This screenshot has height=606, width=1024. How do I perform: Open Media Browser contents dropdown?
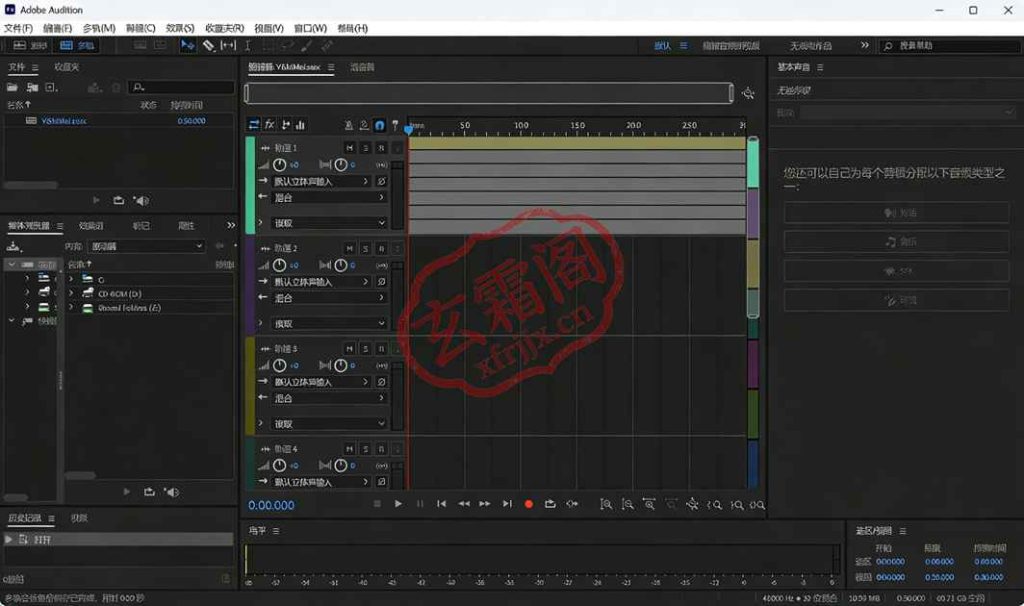pos(146,246)
